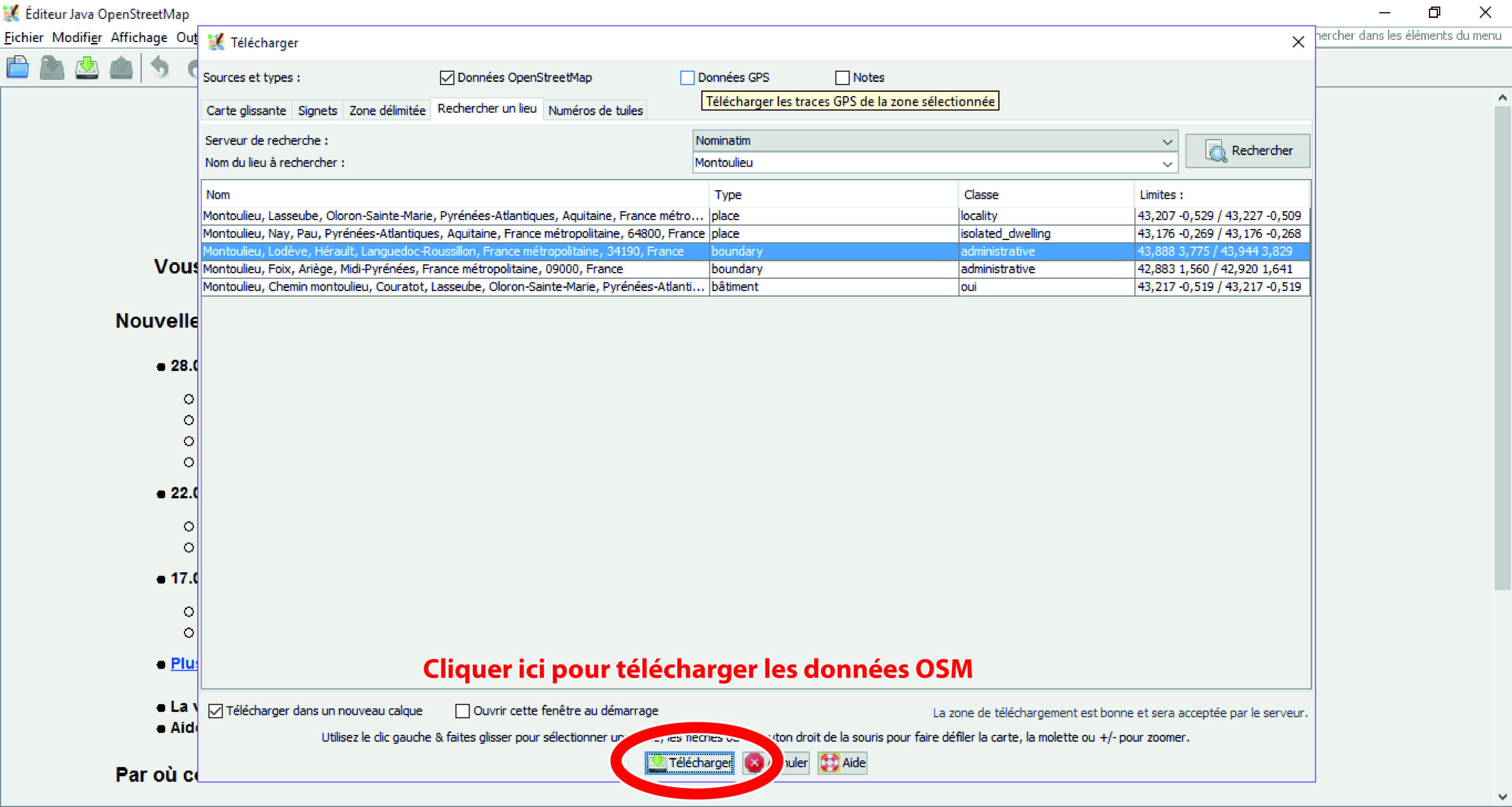
Task: Click the locality class cell
Action: (1046, 216)
